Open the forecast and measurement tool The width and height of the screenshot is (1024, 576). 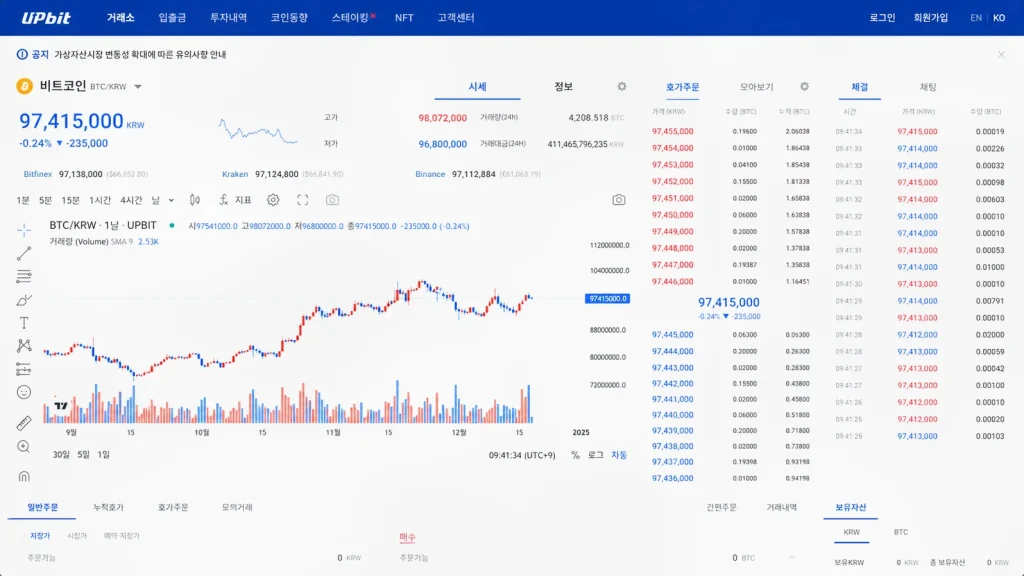point(24,369)
